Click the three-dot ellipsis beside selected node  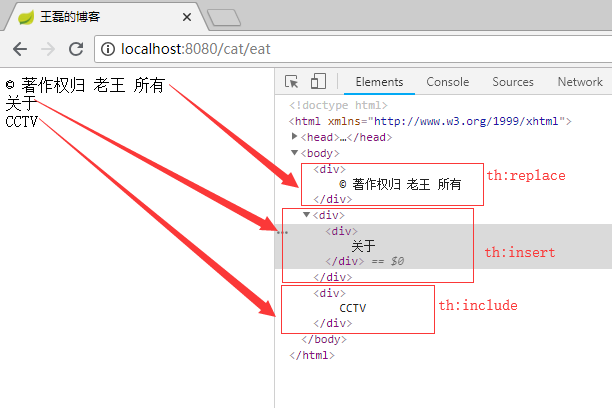point(282,232)
